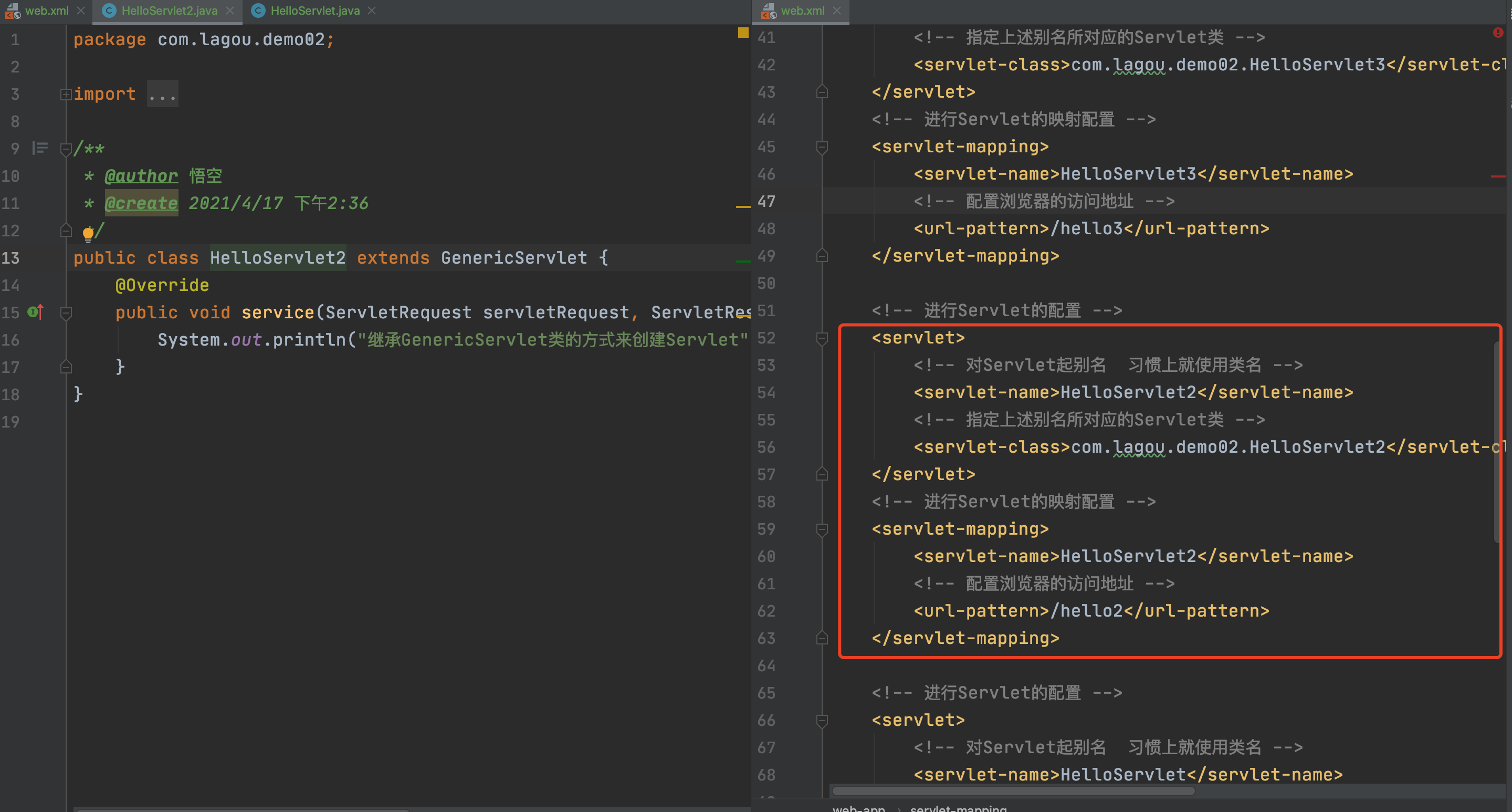Image resolution: width=1512 pixels, height=812 pixels.
Task: Click servlet-mapping in the breadcrumb bar
Action: [x=958, y=808]
